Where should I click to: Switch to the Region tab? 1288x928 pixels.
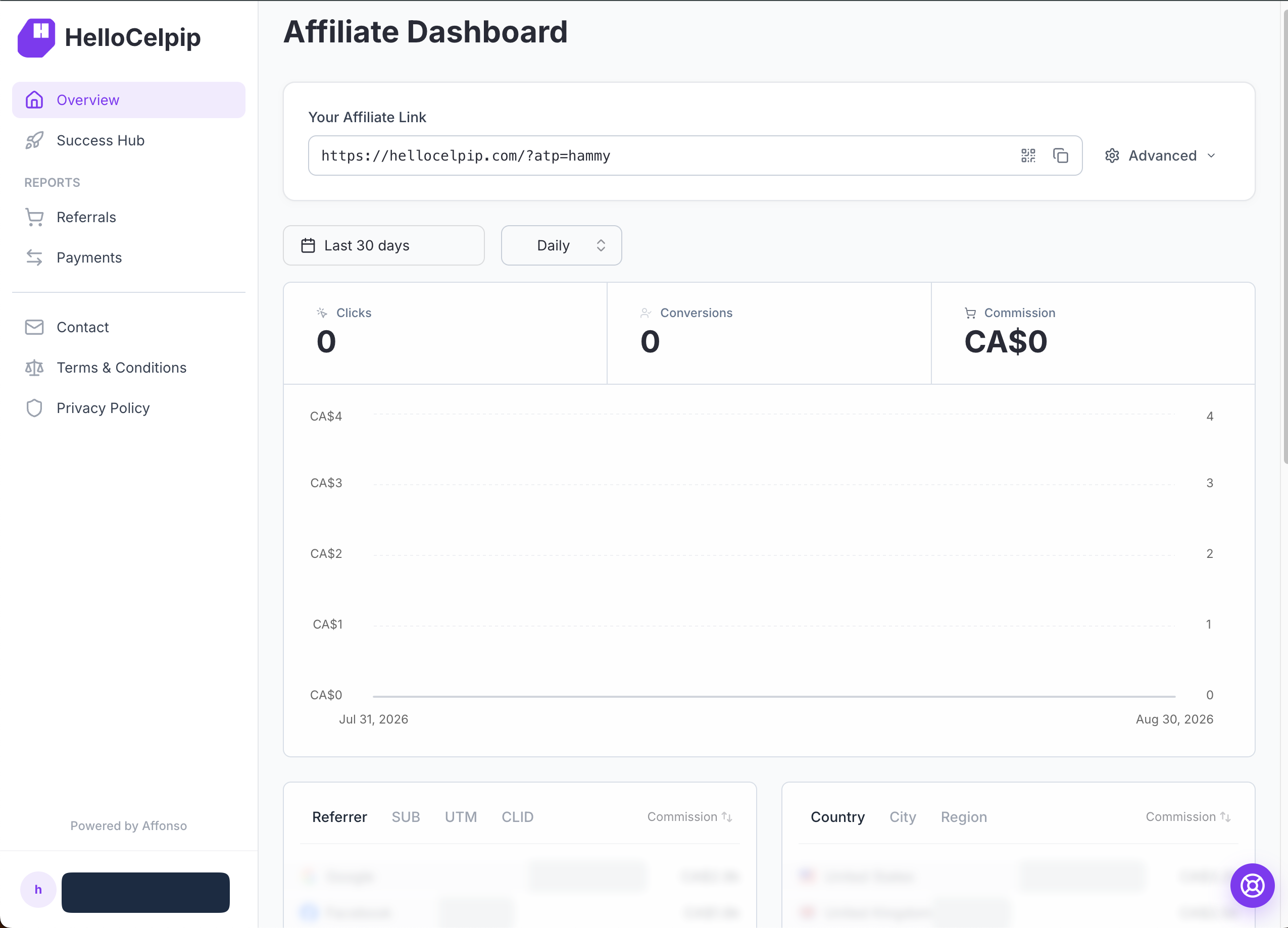click(964, 817)
